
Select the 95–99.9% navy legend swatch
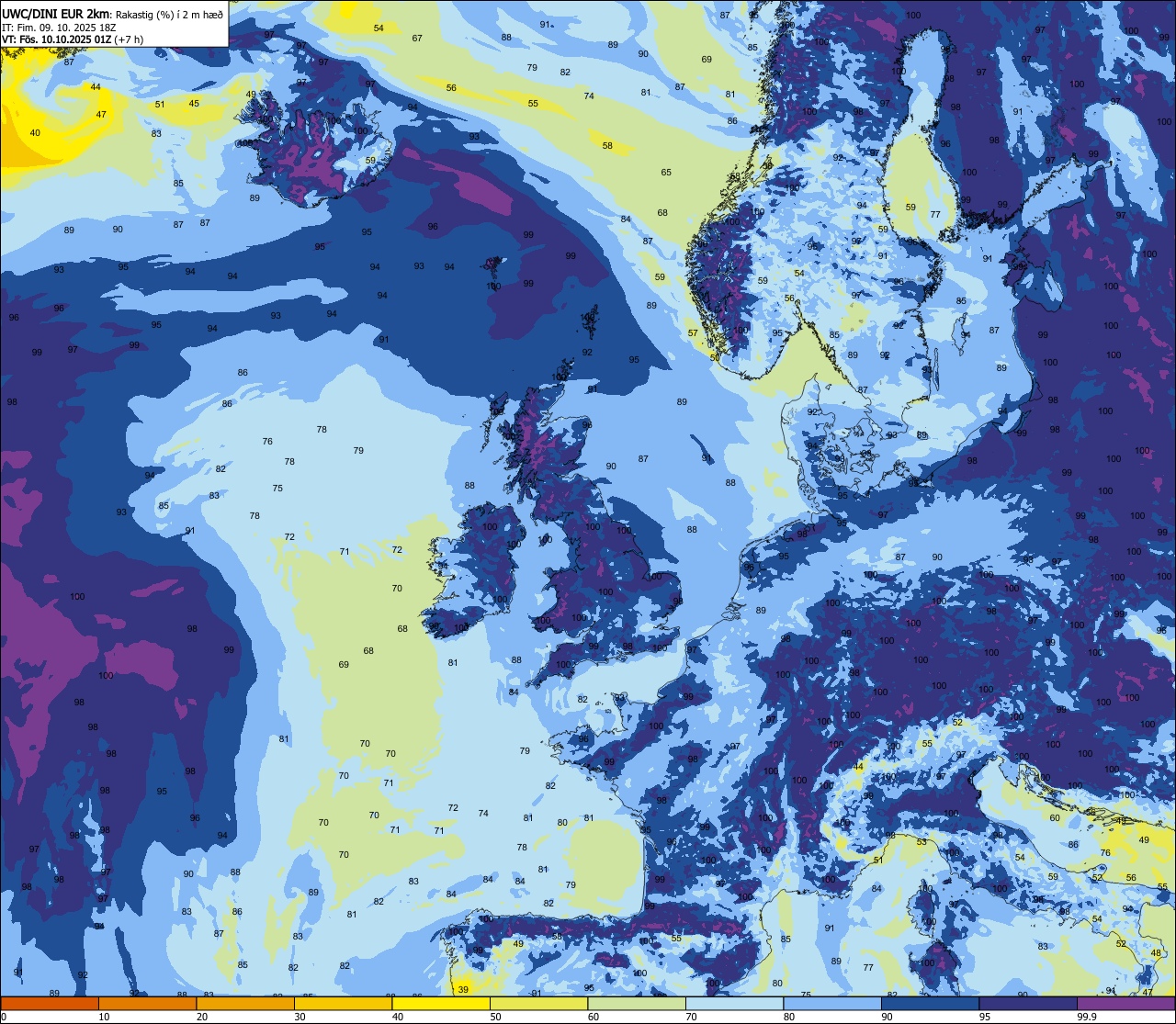tap(1028, 1003)
